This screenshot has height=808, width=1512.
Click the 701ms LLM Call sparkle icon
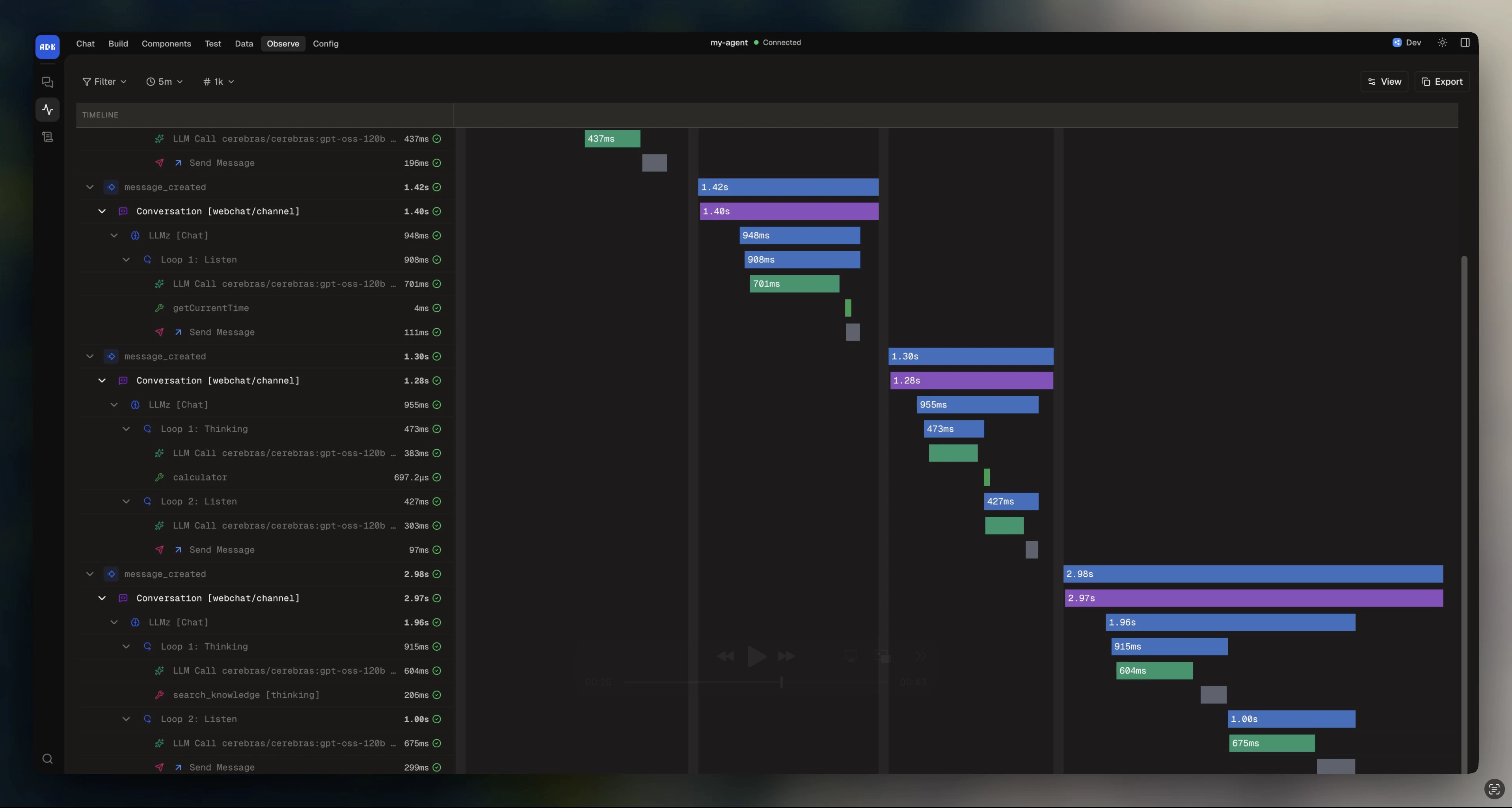pyautogui.click(x=159, y=284)
